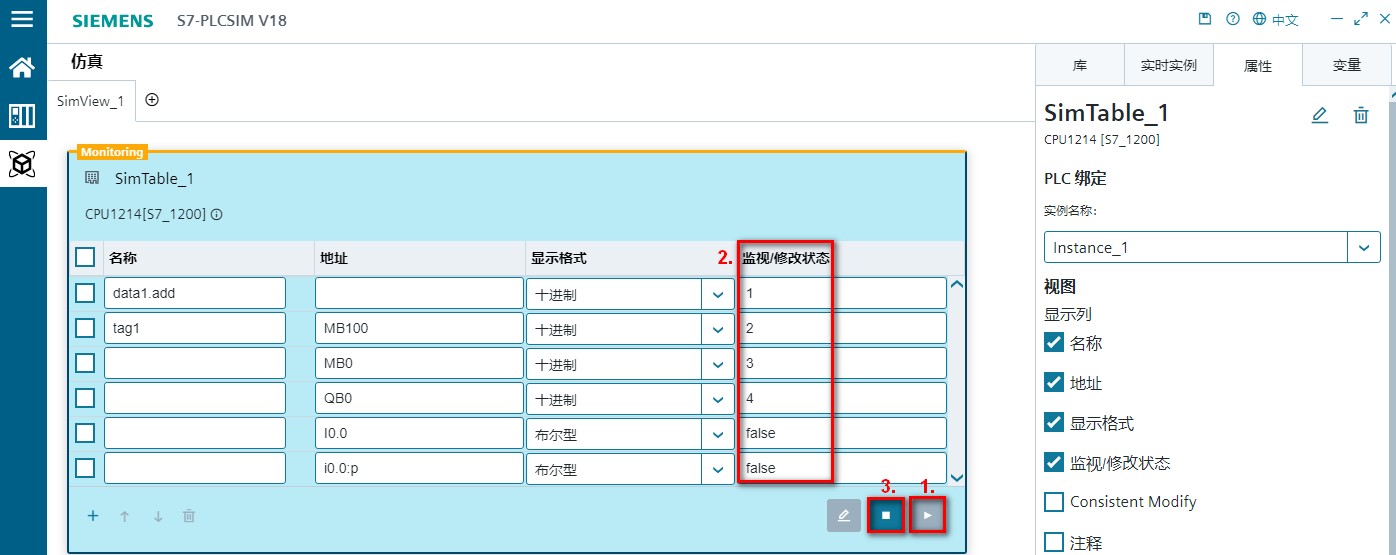This screenshot has width=1396, height=555.
Task: Rename SimTable_1 with properties pencil icon
Action: (1319, 115)
